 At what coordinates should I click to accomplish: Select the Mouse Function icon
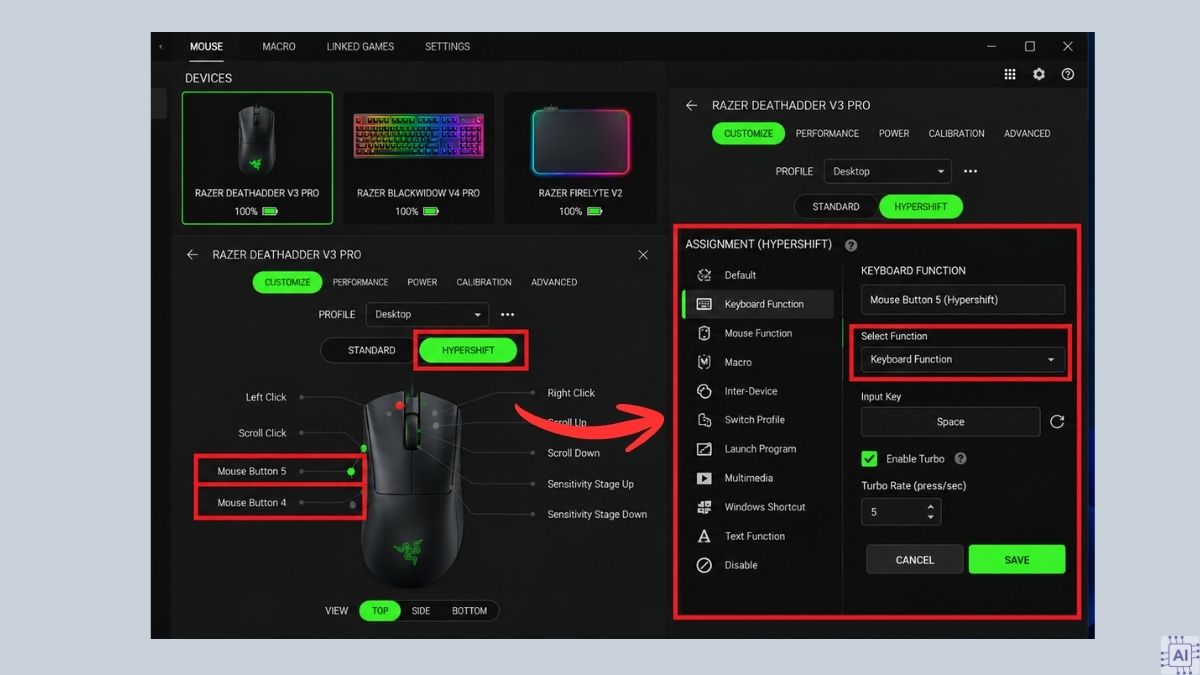[704, 333]
